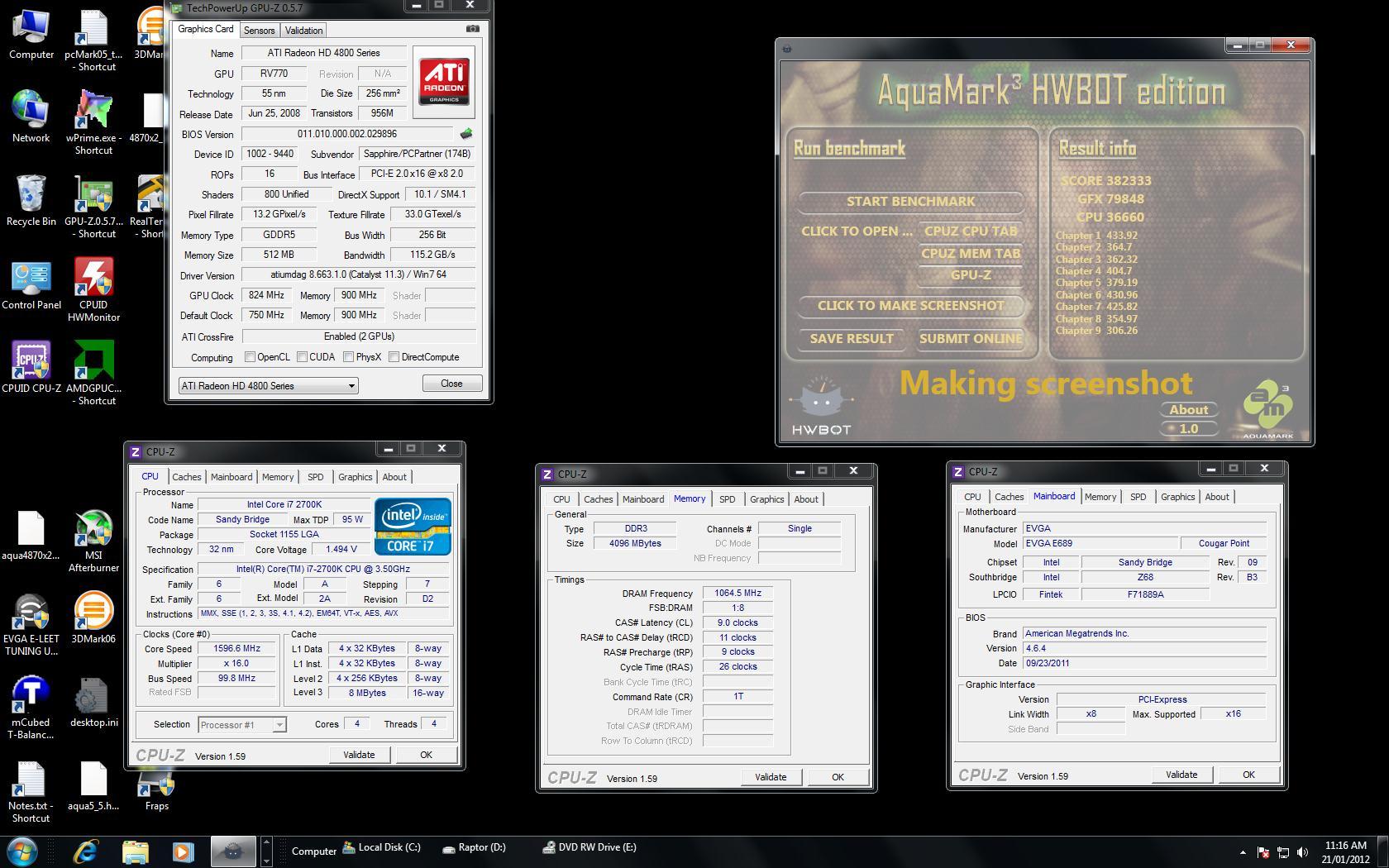Viewport: 1389px width, 868px height.
Task: Open Windows Media Player taskbar icon
Action: 183,851
